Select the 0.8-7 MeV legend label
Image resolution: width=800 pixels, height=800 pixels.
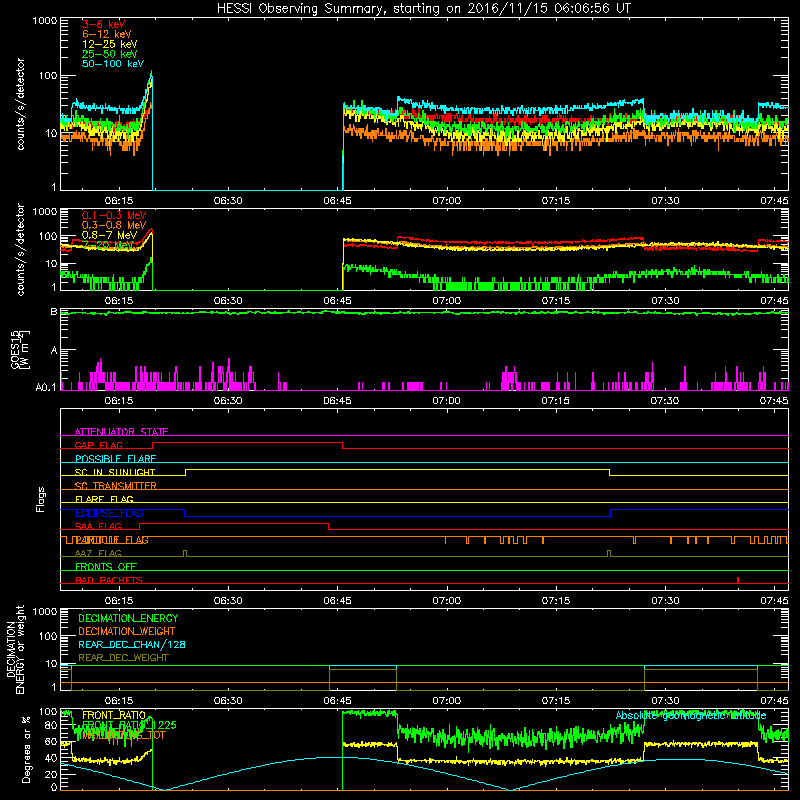coord(110,235)
